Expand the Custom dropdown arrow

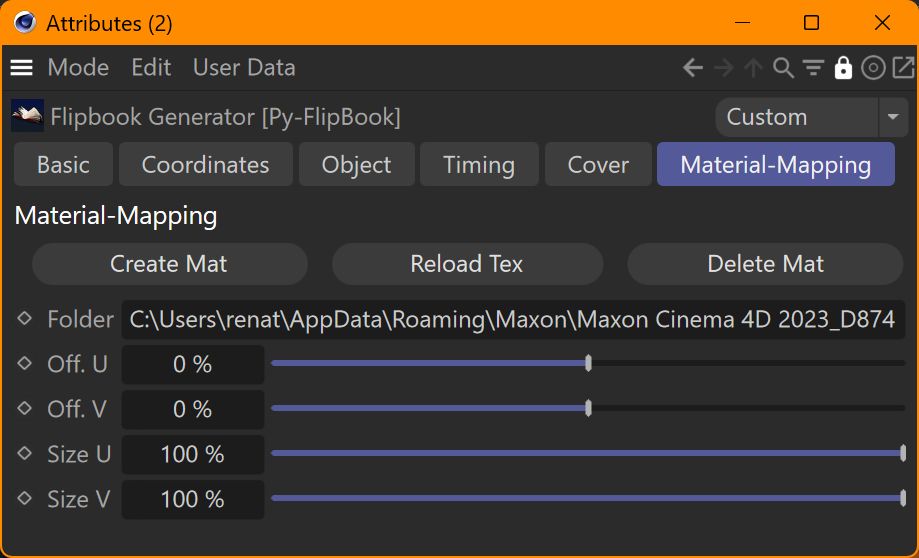tap(893, 117)
